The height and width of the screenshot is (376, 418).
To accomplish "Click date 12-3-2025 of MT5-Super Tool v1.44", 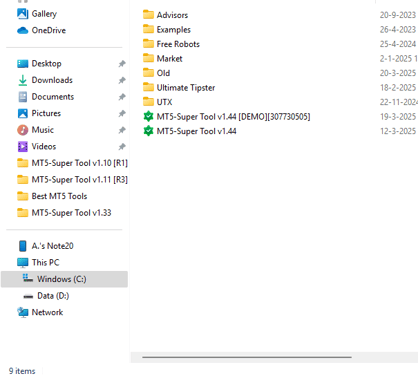I will 398,131.
